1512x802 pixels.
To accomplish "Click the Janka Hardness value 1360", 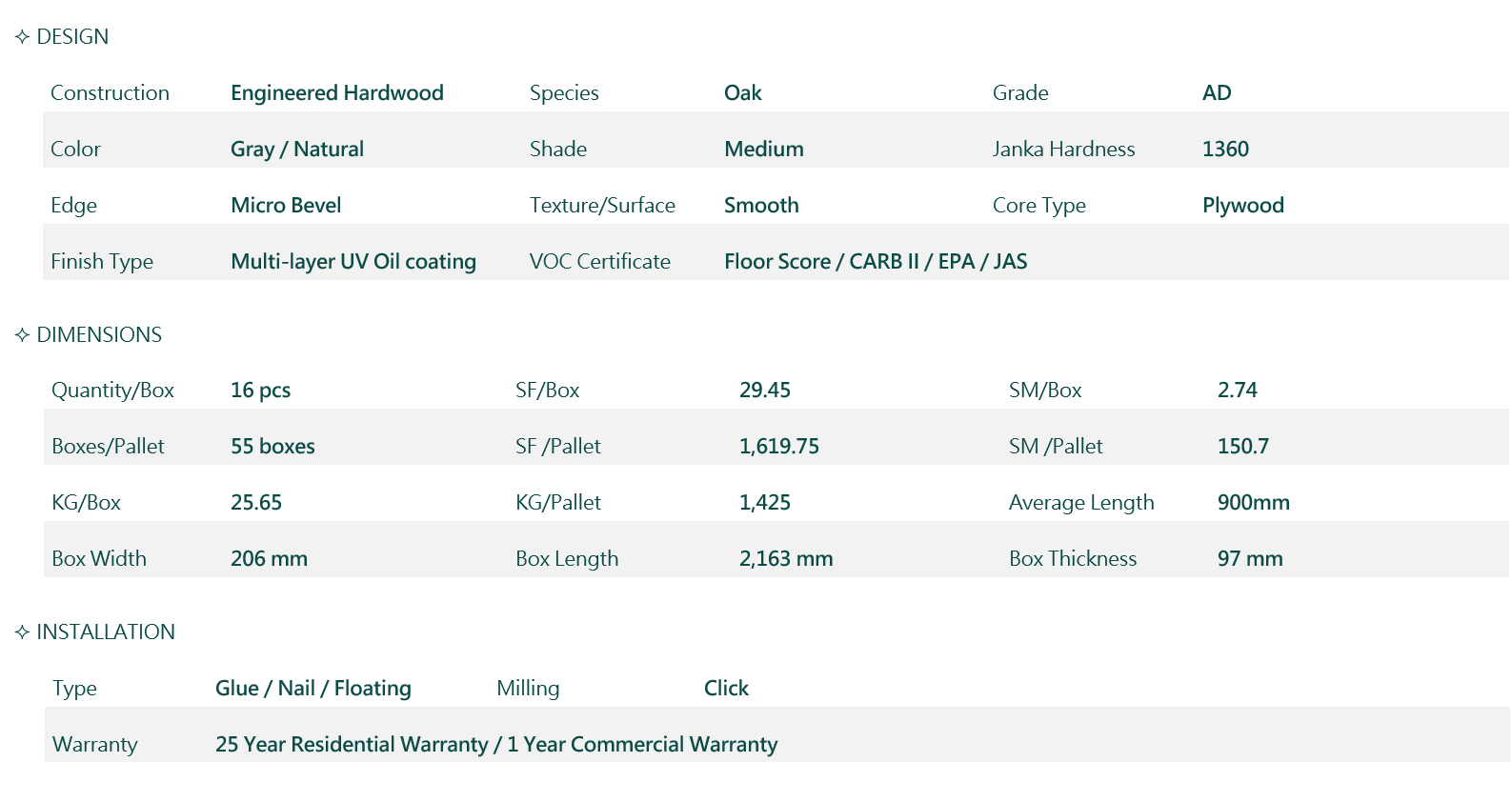I will point(1225,150).
